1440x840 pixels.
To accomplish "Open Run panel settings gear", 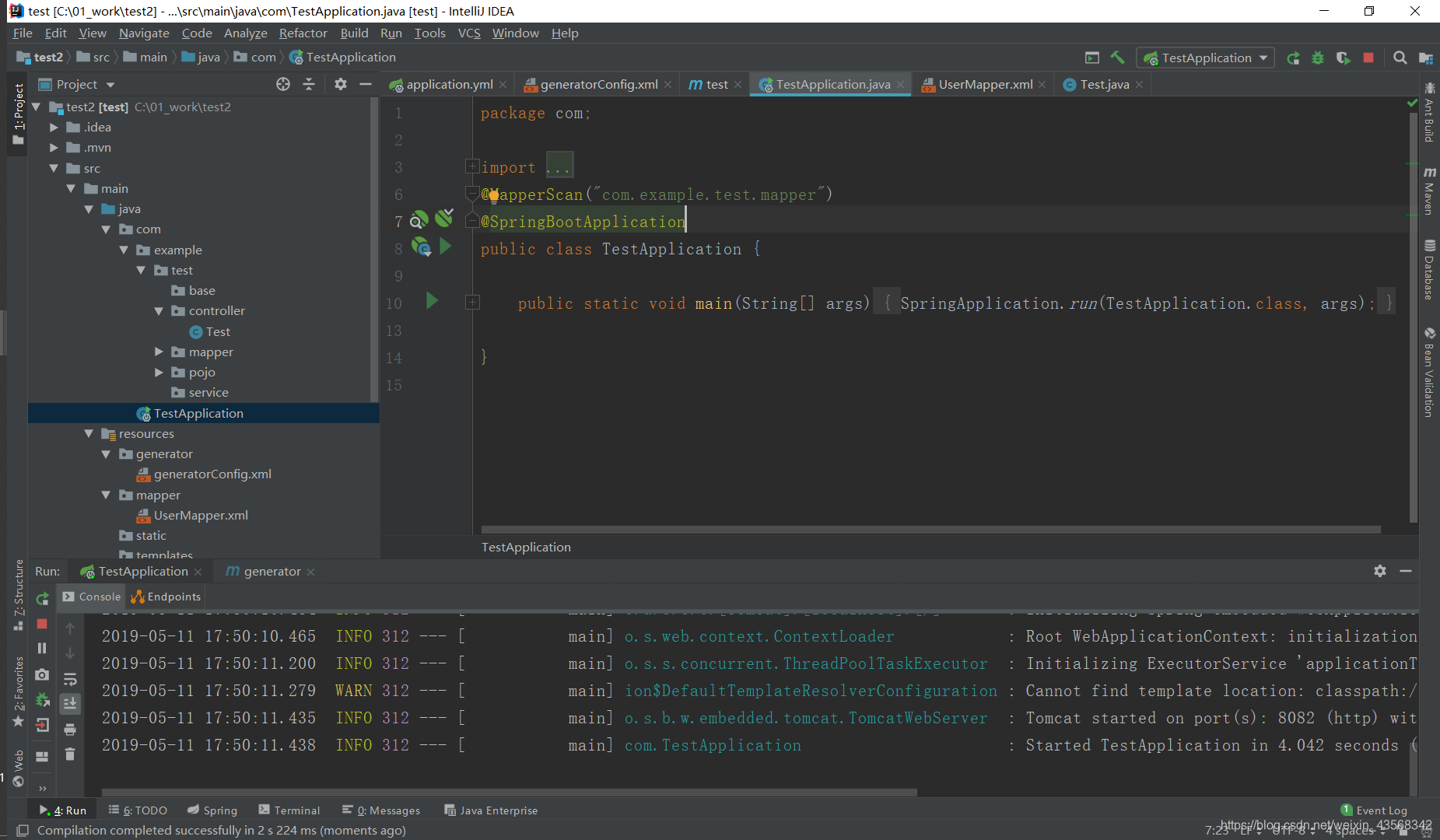I will click(x=1380, y=571).
